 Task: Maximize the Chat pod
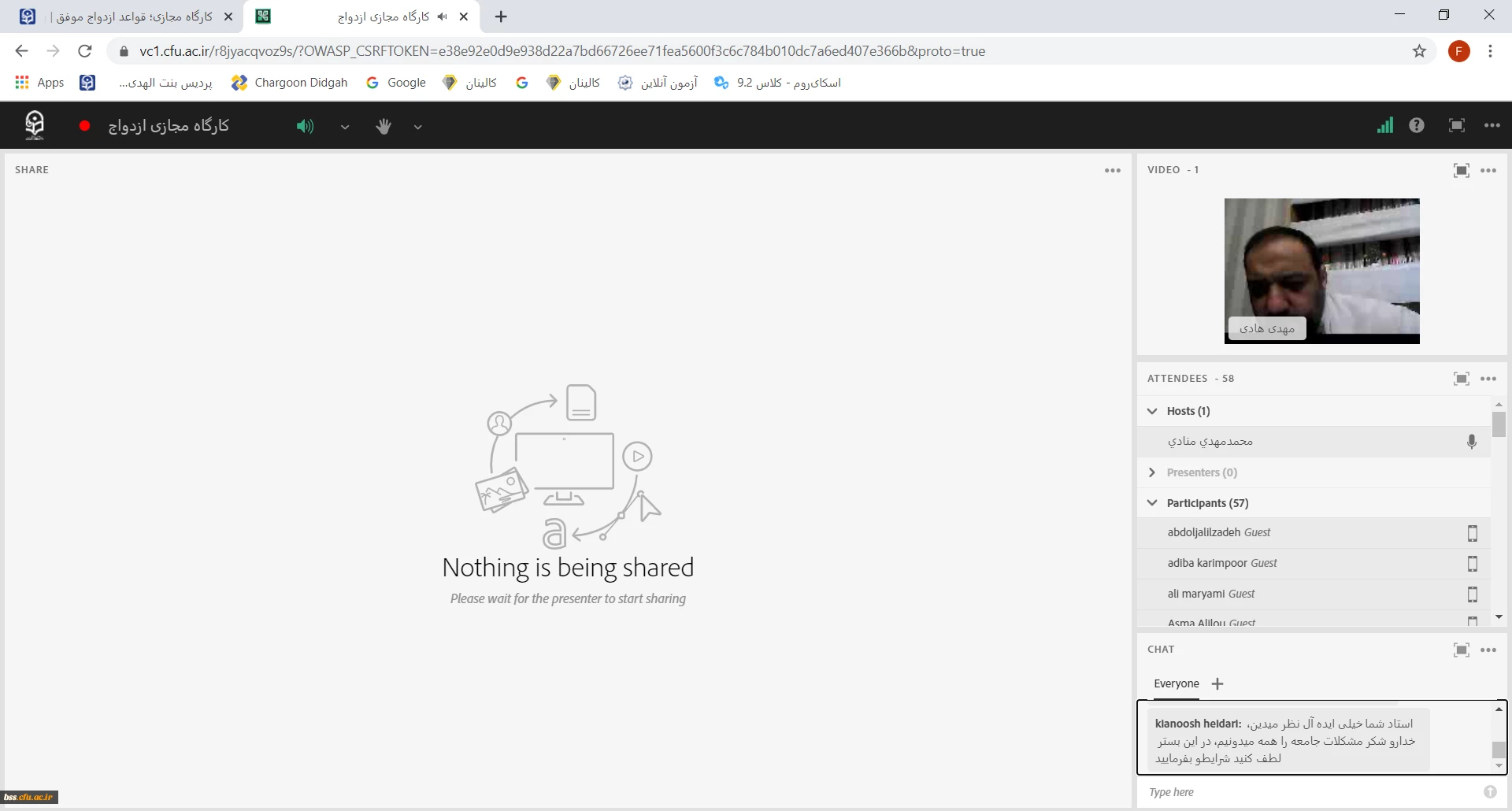click(1461, 650)
